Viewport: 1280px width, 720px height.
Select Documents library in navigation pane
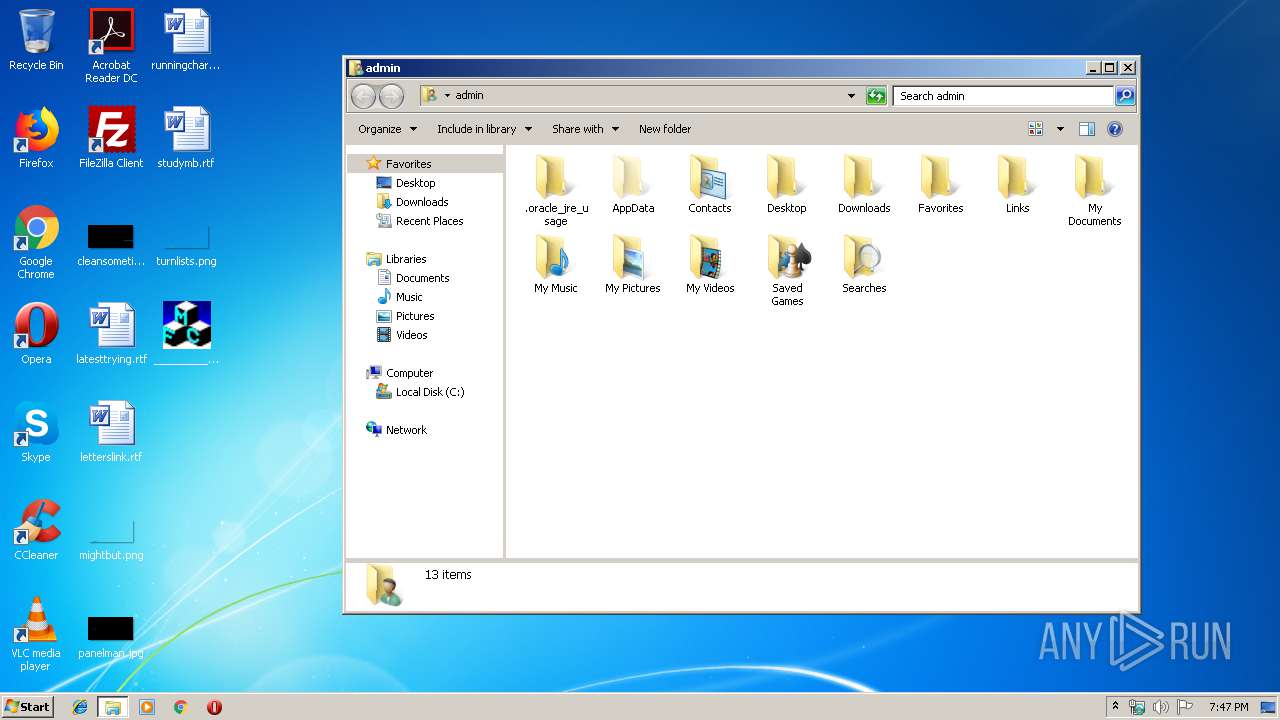(422, 278)
